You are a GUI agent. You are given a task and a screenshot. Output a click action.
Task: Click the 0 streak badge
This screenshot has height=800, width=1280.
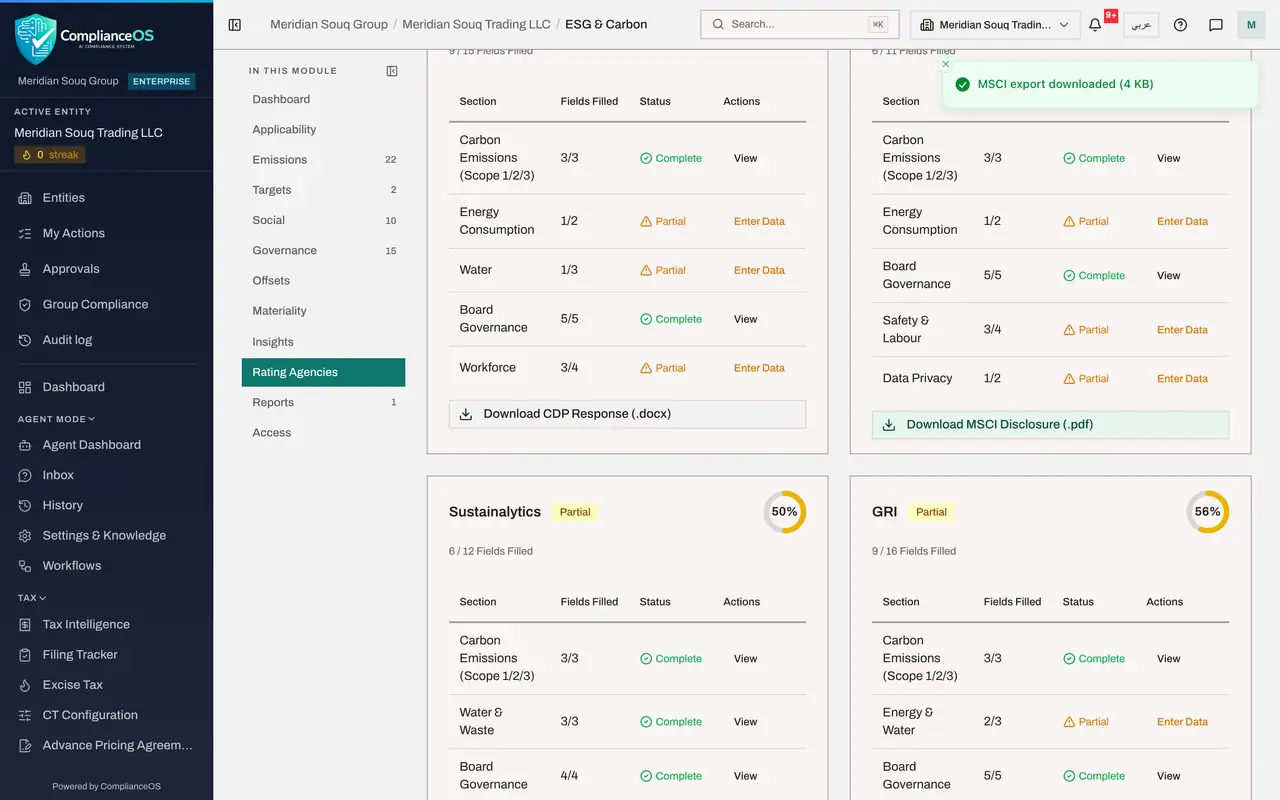point(50,155)
